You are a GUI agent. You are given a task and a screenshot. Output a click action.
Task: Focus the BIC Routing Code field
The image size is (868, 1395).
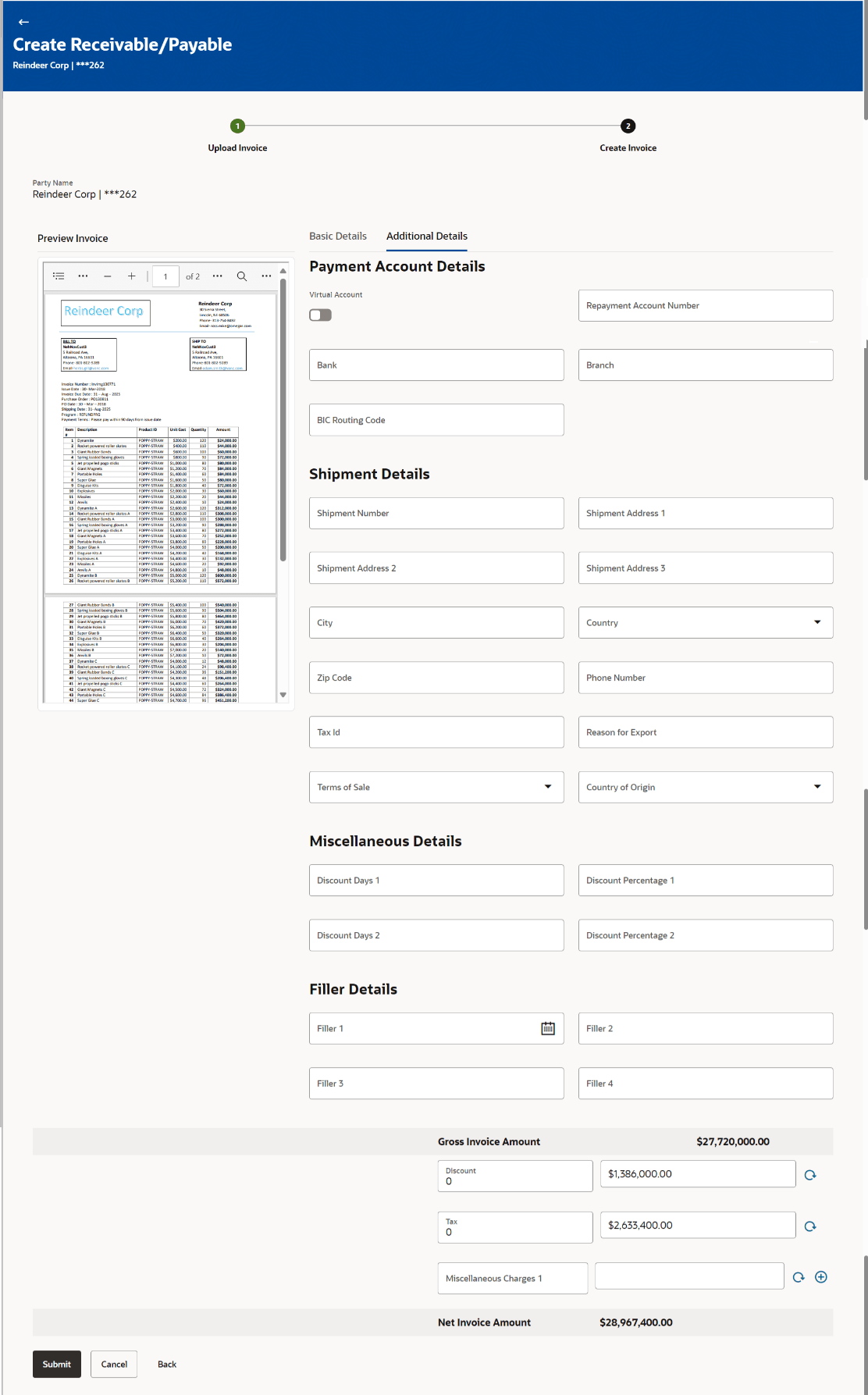[x=436, y=420]
